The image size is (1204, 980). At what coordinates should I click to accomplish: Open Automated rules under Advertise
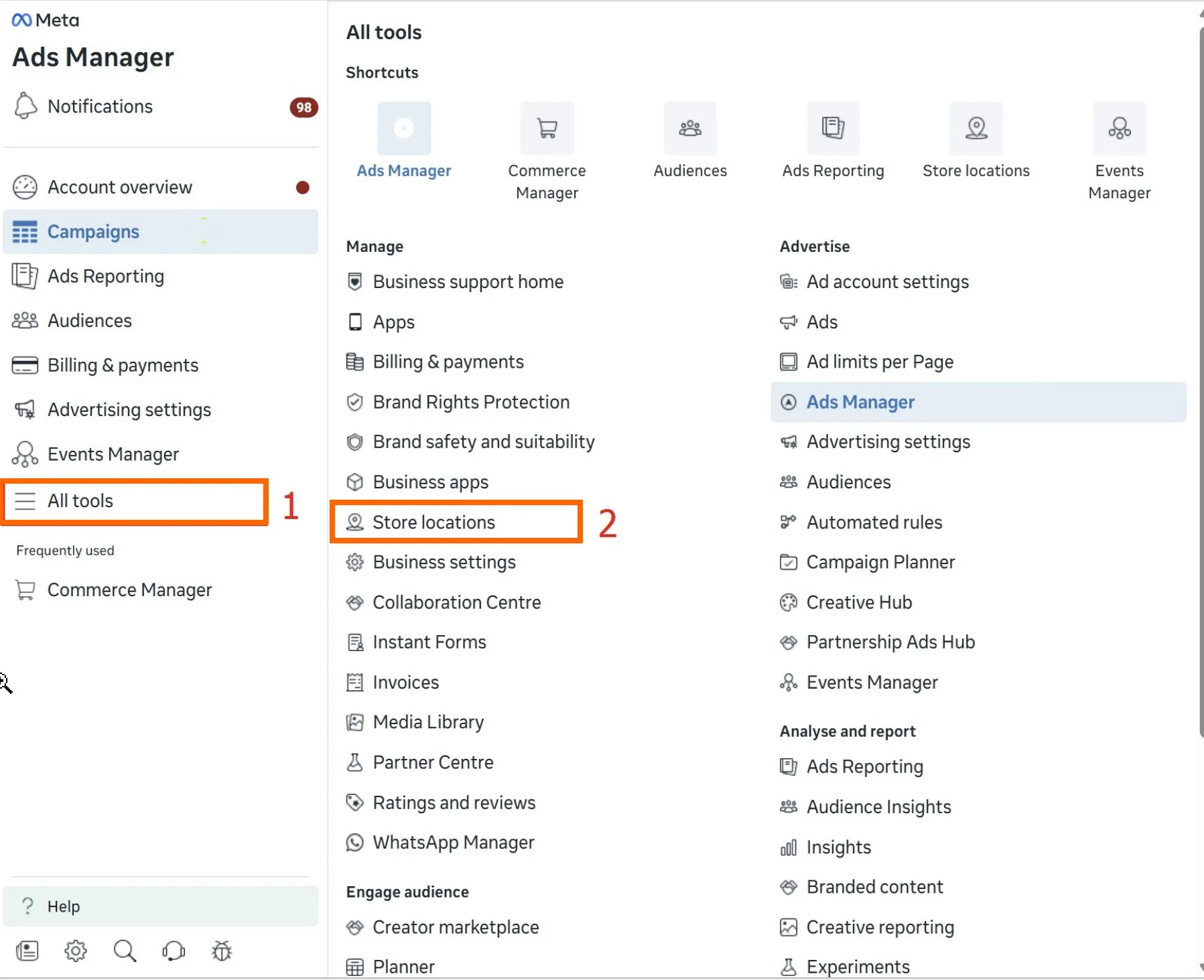pyautogui.click(x=874, y=522)
